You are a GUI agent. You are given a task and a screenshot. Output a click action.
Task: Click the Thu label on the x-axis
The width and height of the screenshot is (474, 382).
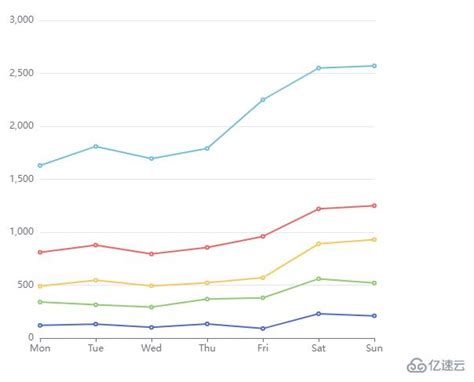(207, 348)
